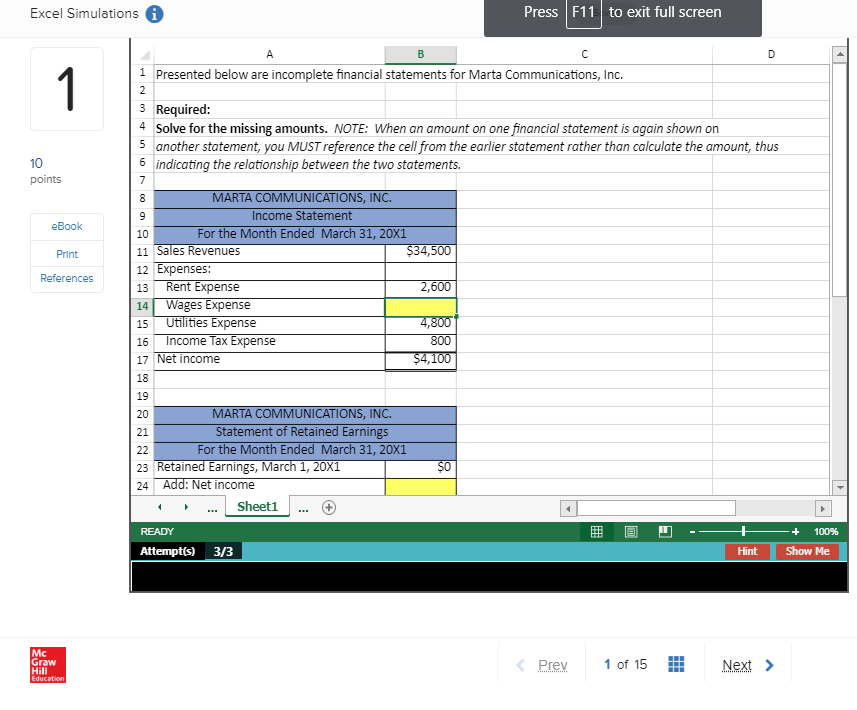Open the eBook link
Image resolution: width=857 pixels, height=710 pixels.
(x=67, y=226)
